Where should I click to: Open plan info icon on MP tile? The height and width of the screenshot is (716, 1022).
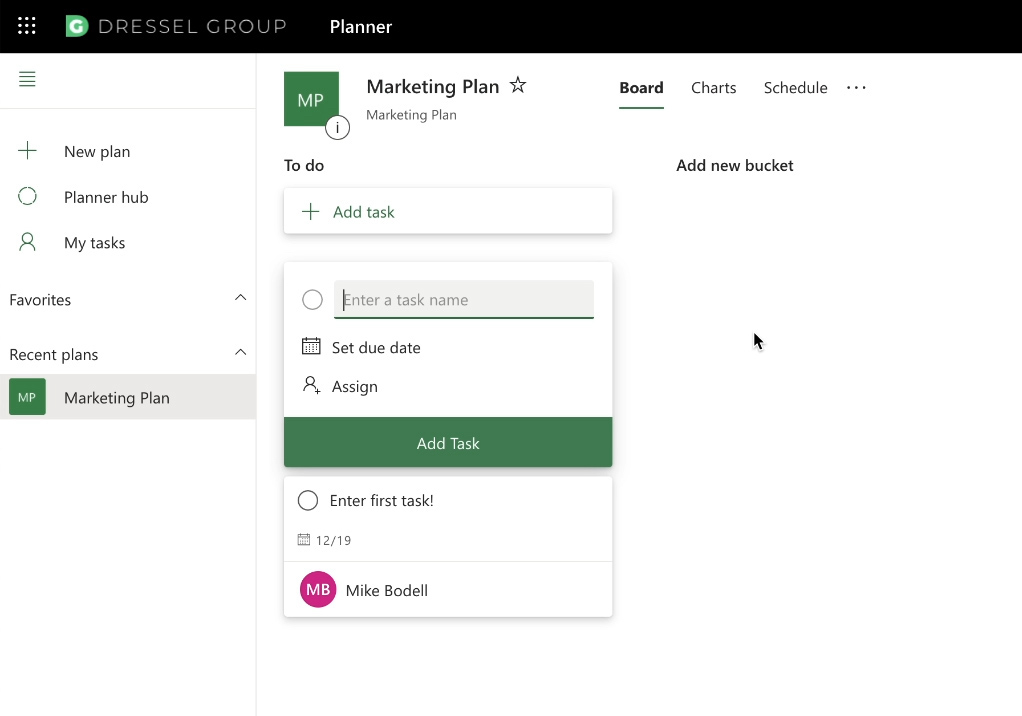tap(337, 128)
